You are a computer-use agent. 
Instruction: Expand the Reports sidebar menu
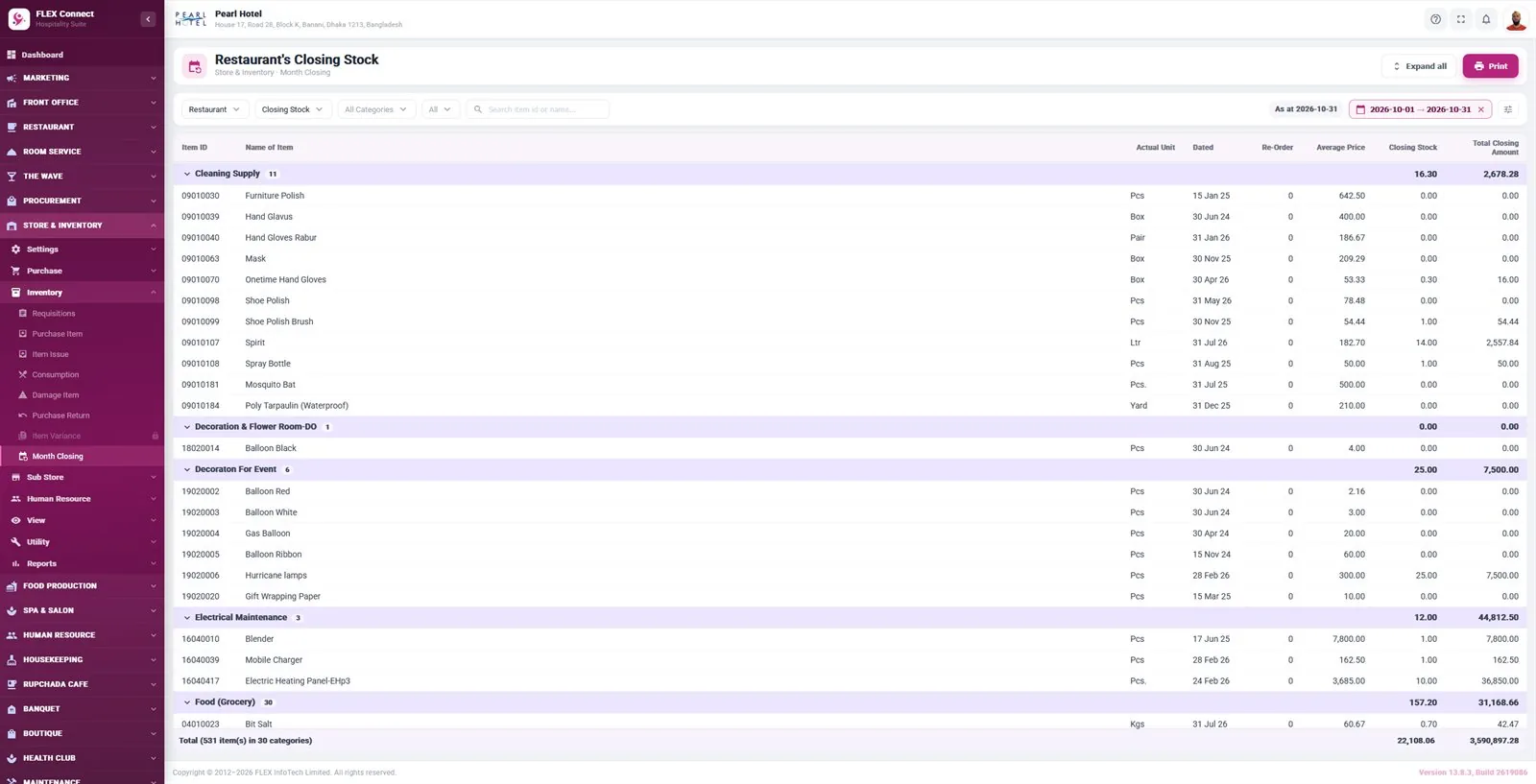(x=82, y=563)
